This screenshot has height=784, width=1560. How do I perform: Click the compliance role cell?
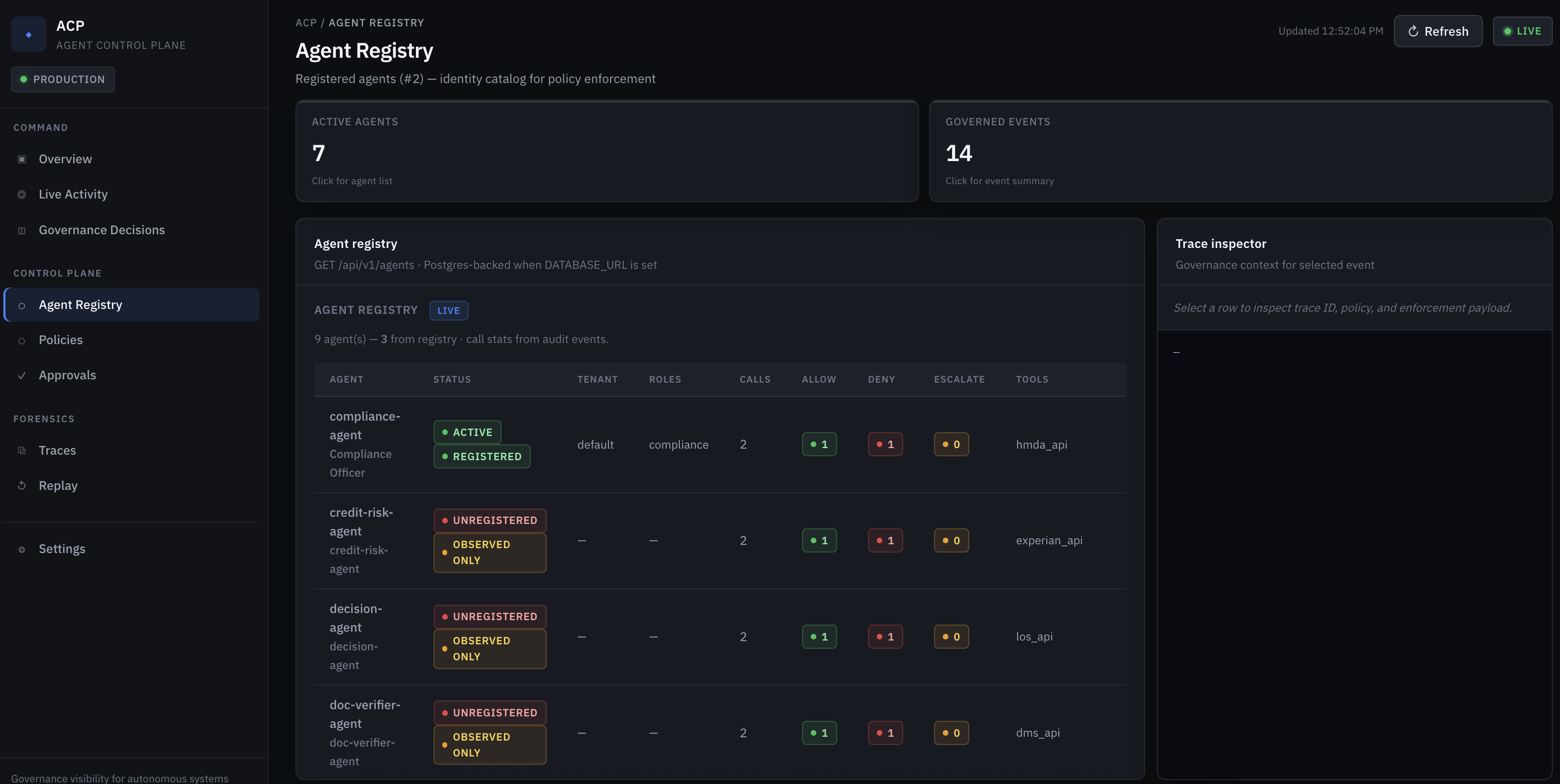(678, 445)
